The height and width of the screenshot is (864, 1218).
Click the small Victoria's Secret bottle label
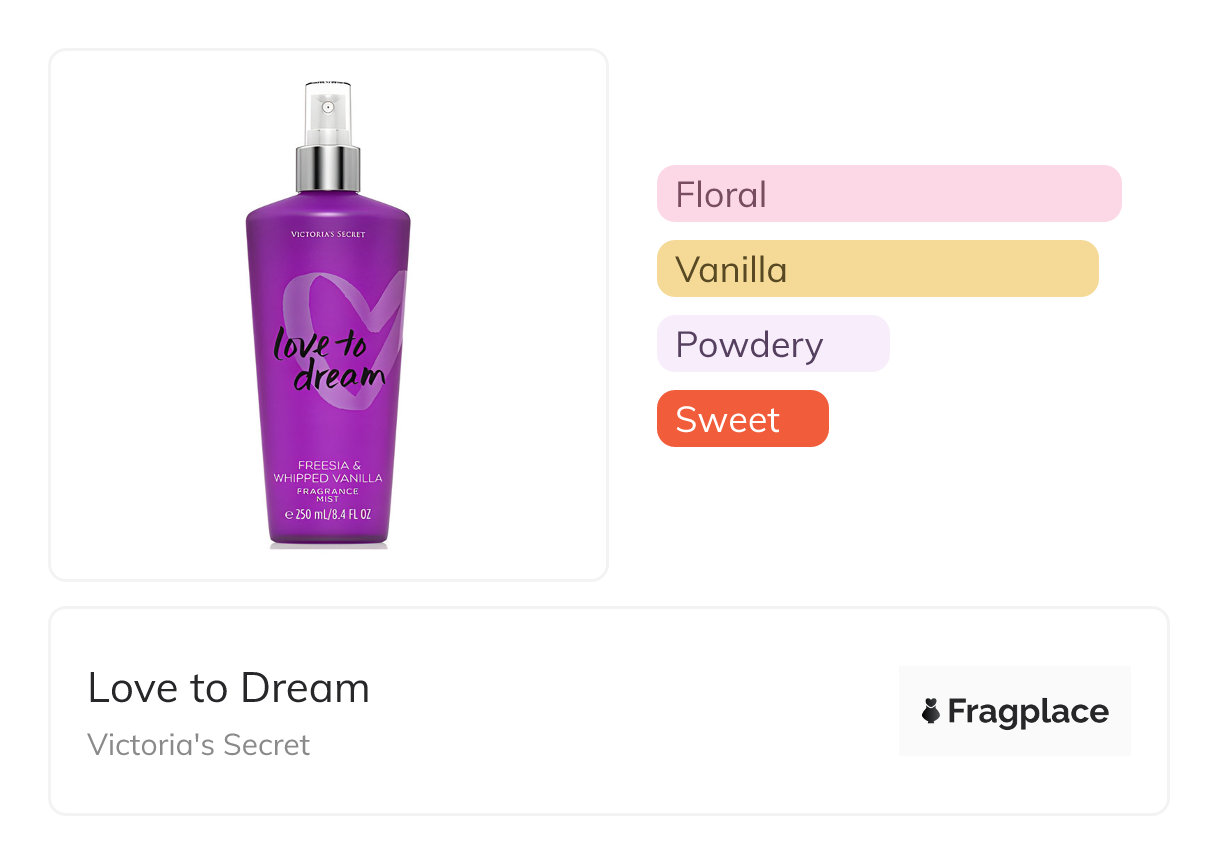(x=328, y=234)
